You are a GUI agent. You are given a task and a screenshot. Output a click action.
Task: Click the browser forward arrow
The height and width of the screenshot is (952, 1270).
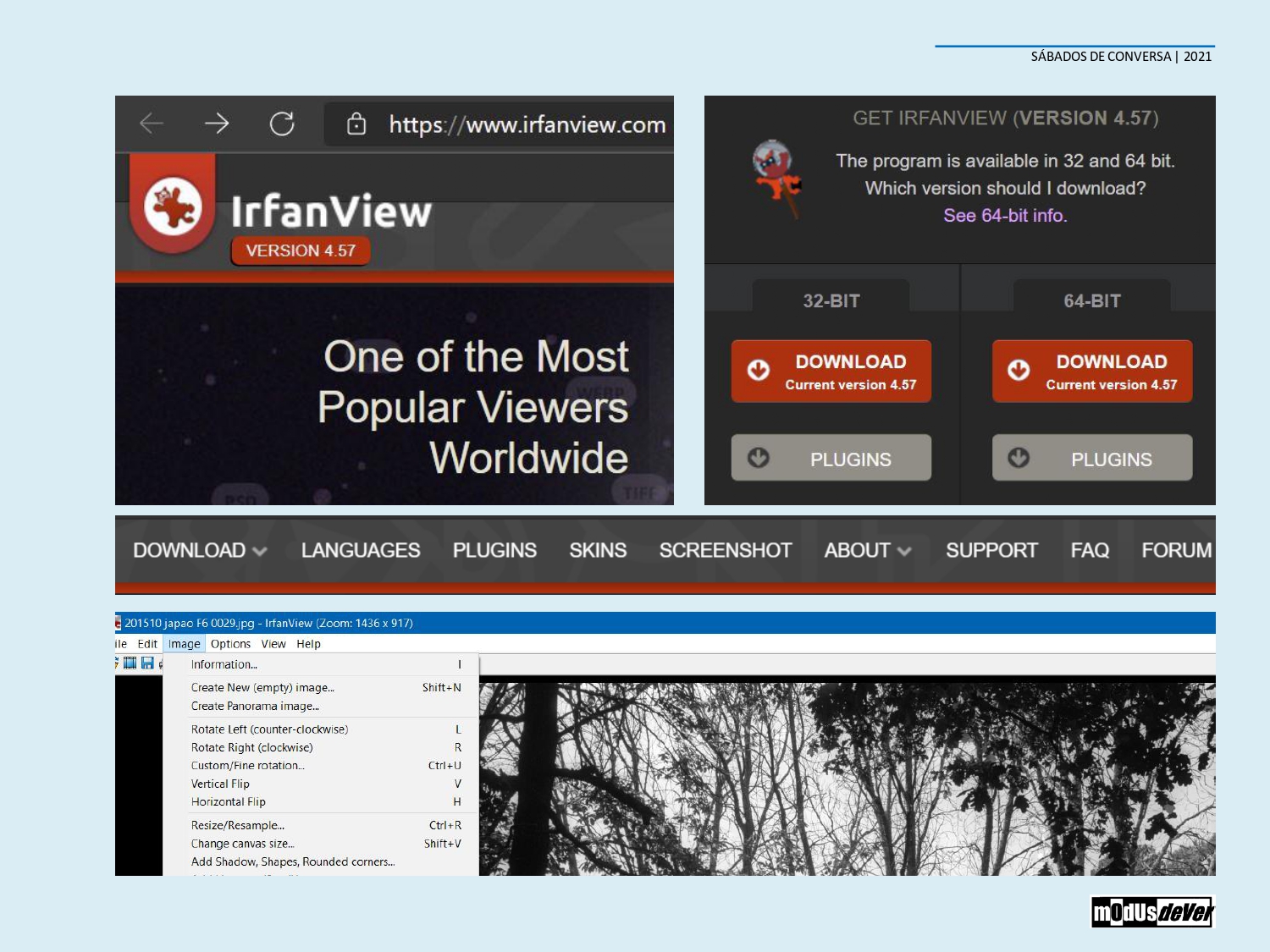click(217, 124)
